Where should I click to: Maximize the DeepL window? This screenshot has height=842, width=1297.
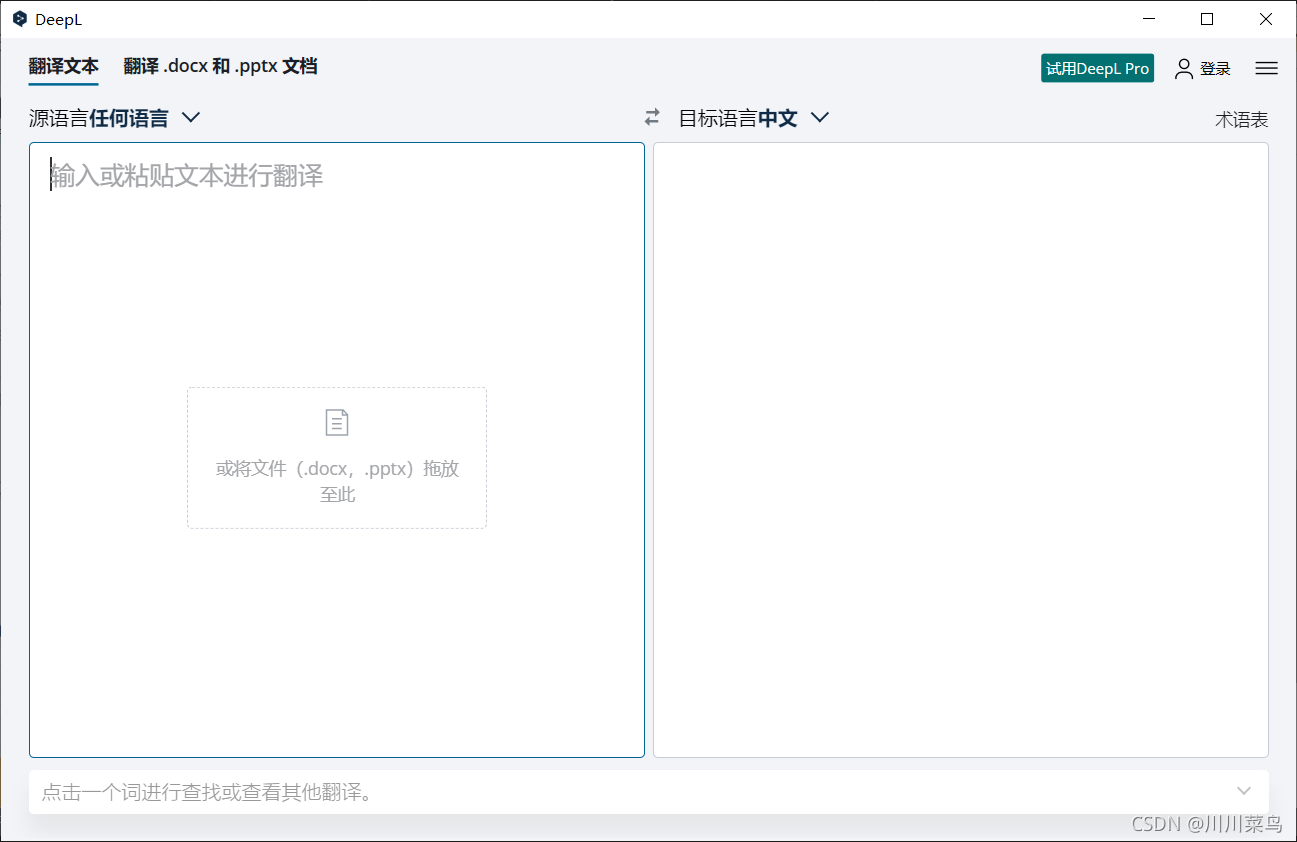click(1207, 19)
